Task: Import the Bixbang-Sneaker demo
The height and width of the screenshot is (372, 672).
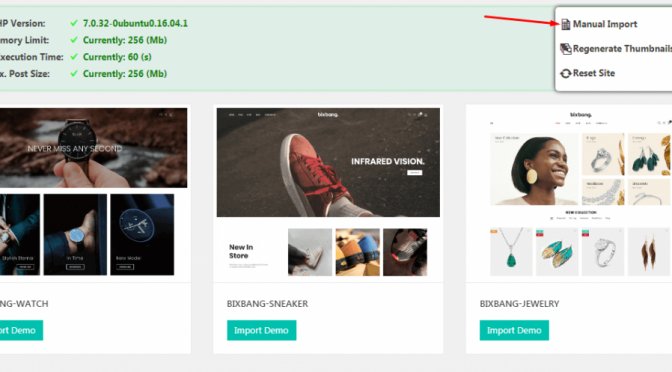Action: [x=261, y=330]
